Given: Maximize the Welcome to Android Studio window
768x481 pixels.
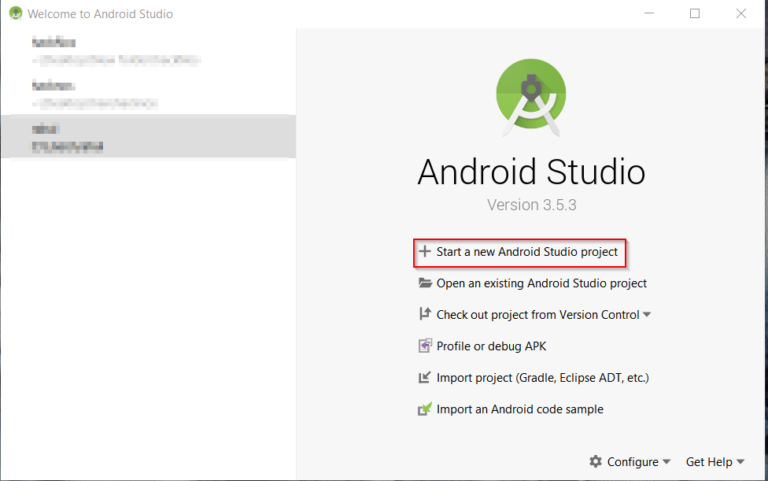Looking at the screenshot, I should (695, 13).
